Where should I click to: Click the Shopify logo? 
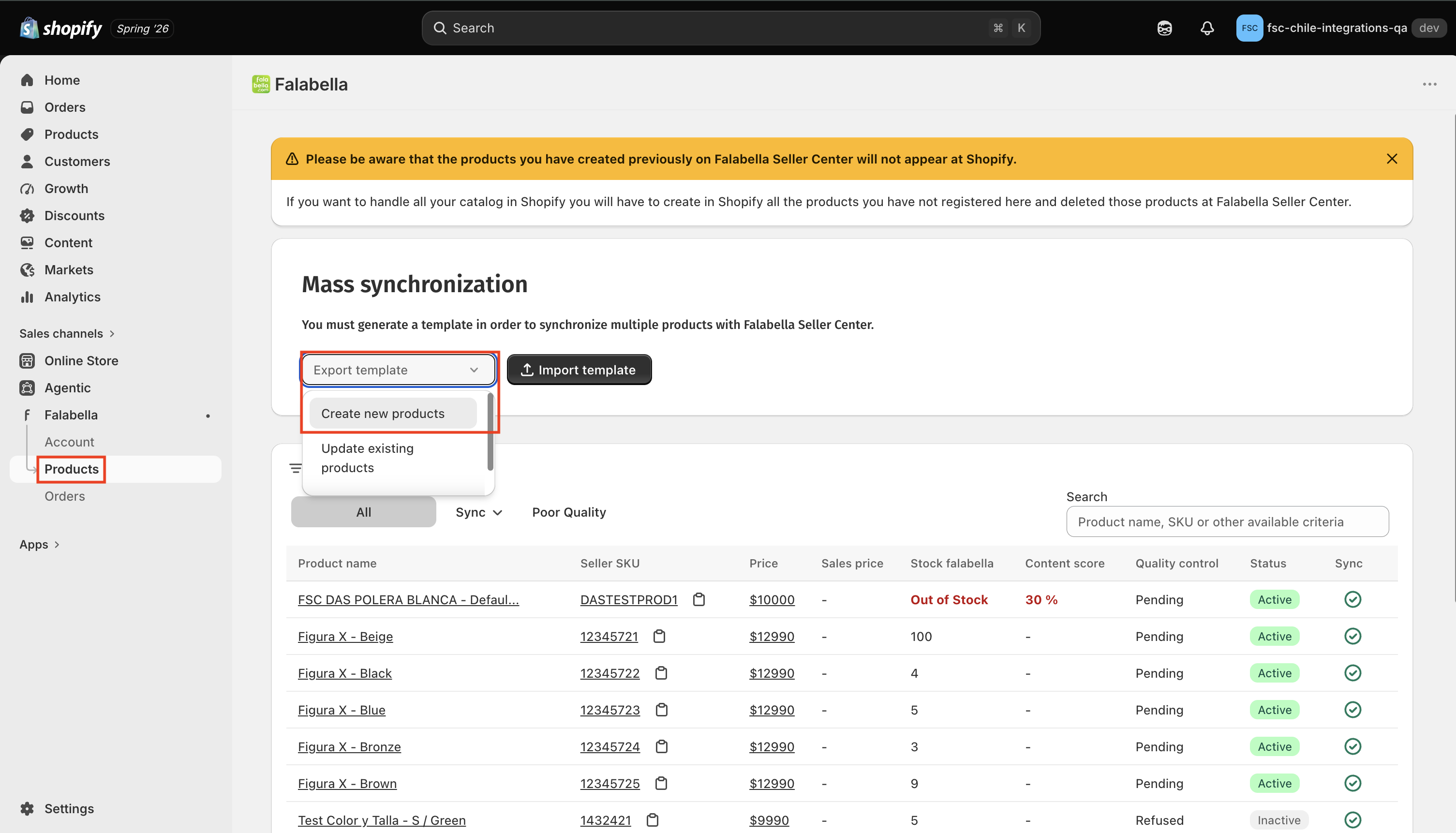[60, 28]
